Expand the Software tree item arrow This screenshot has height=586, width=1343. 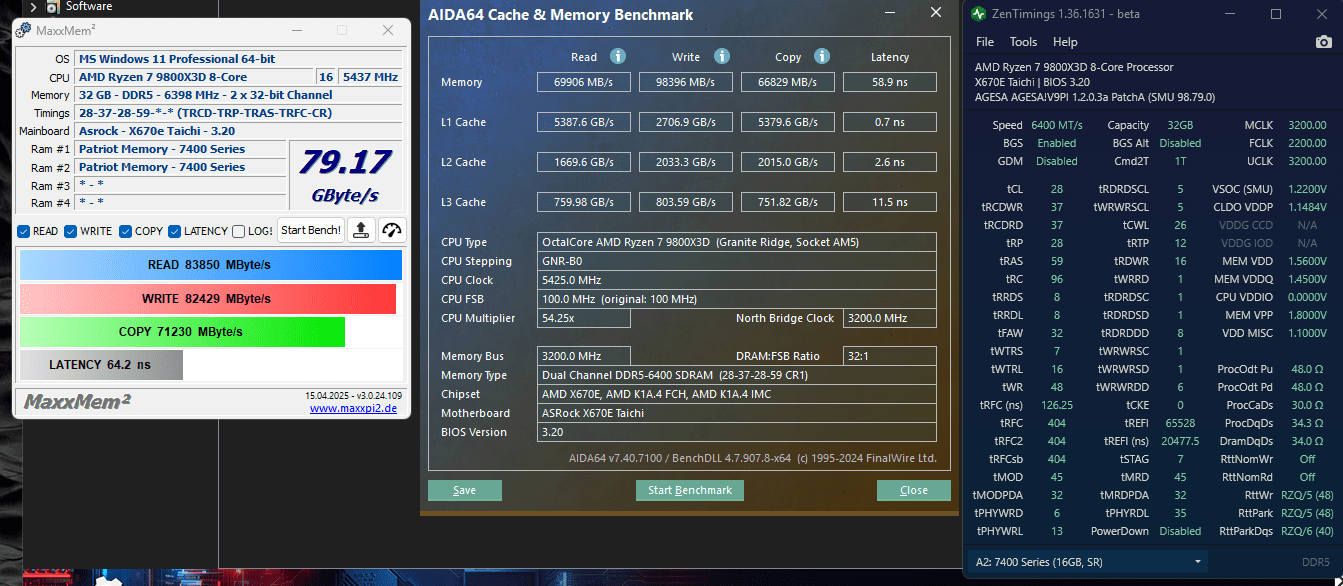34,7
